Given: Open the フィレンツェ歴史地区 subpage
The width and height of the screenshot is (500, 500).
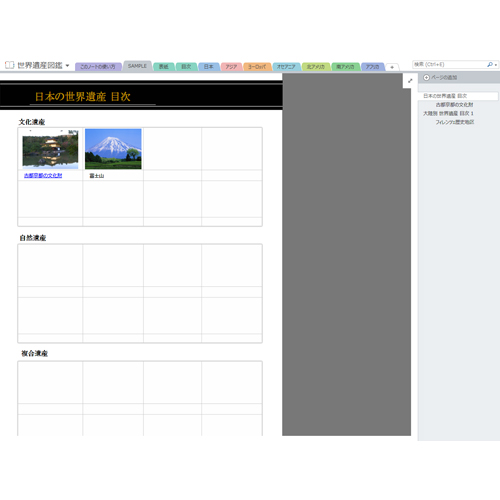Looking at the screenshot, I should pos(455,122).
